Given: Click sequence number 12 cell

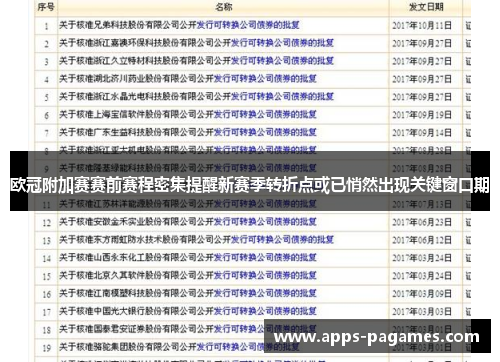Looking at the screenshot, I should (x=46, y=223).
